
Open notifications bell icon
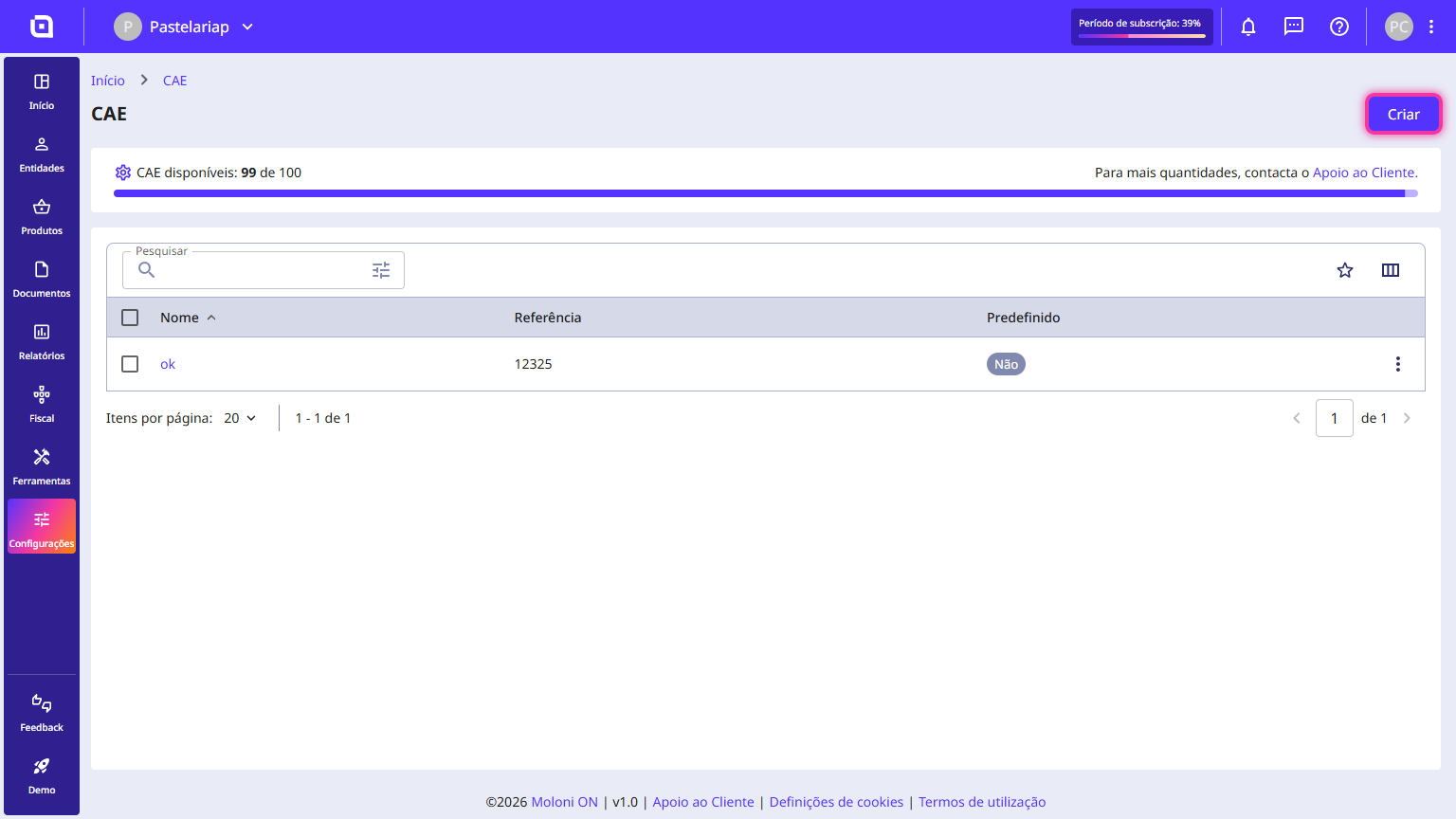1248,27
